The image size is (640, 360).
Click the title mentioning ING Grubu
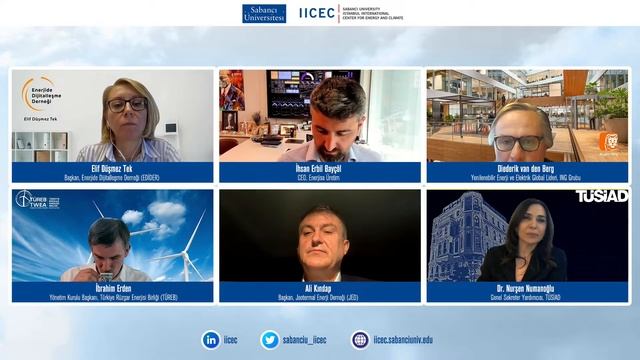click(x=526, y=178)
